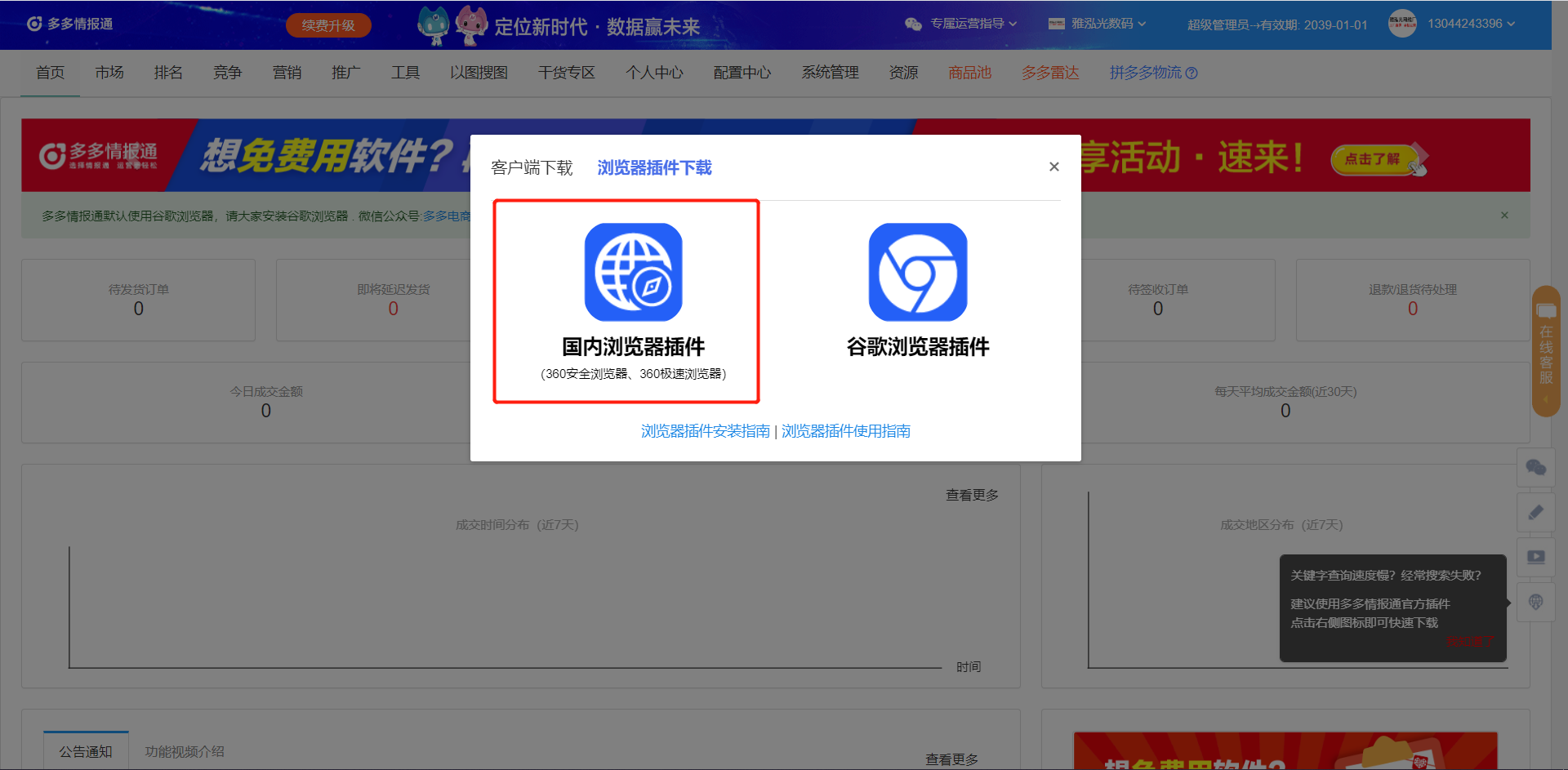Open 商品池 menu item
The image size is (1568, 770).
point(969,73)
